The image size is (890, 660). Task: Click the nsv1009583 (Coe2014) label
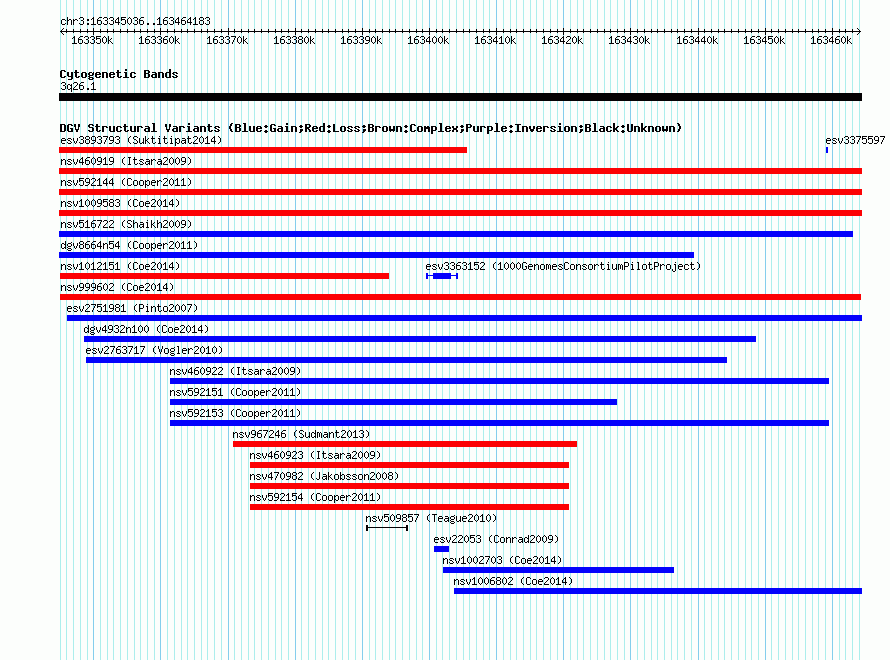(120, 203)
